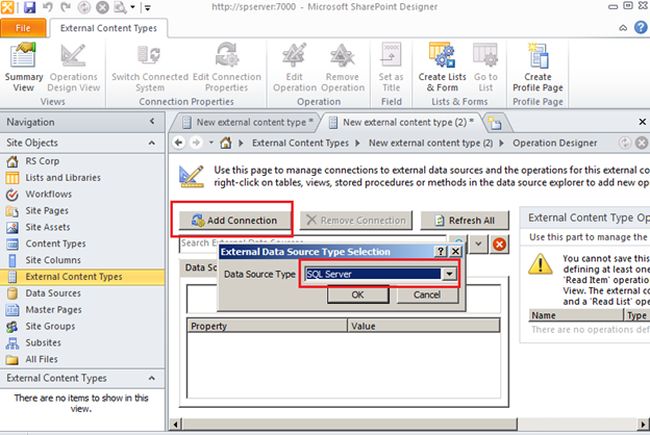Click Edit Connection Properties

pos(226,68)
